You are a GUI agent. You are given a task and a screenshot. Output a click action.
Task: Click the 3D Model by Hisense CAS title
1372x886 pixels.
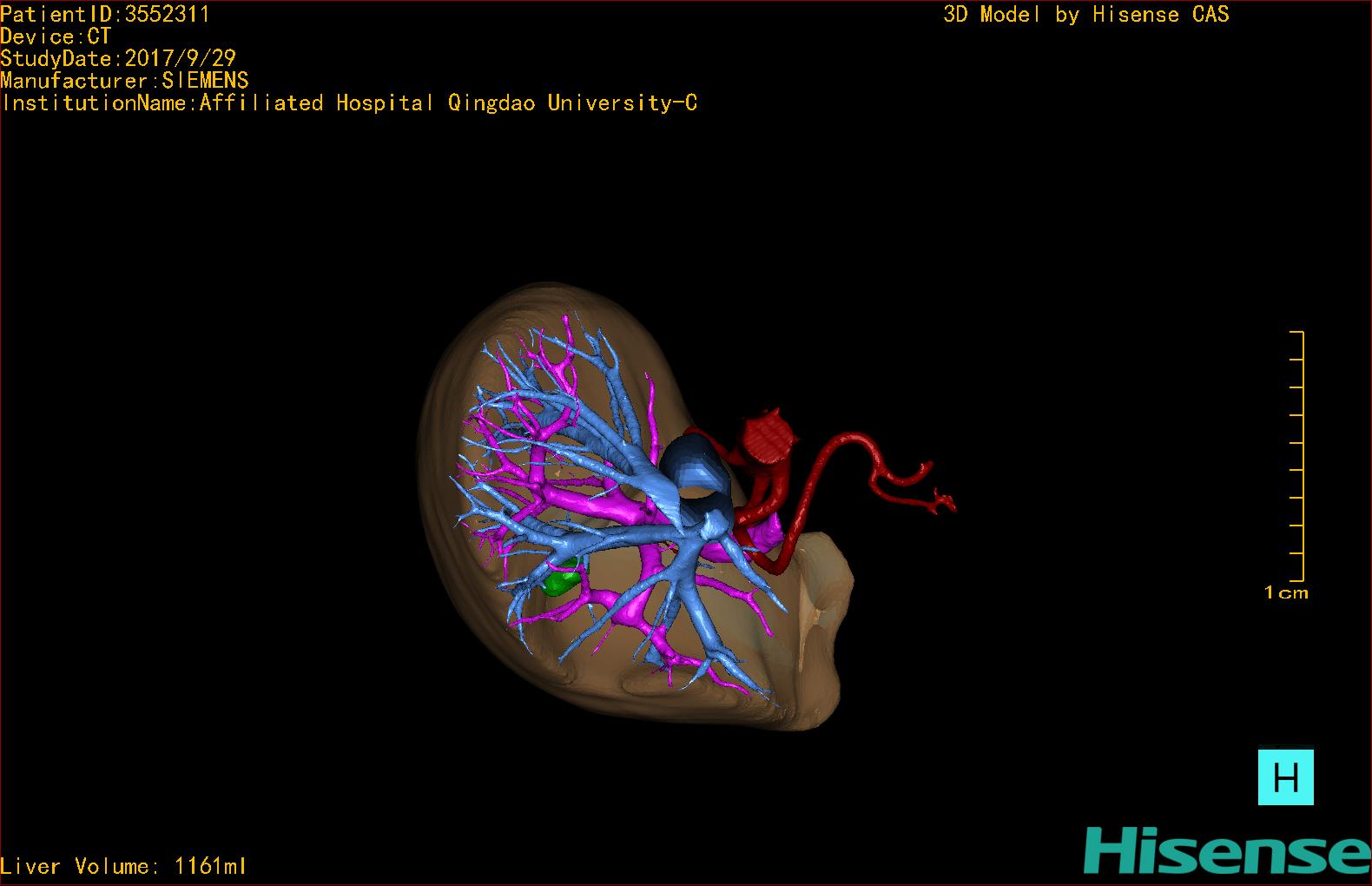(1086, 15)
